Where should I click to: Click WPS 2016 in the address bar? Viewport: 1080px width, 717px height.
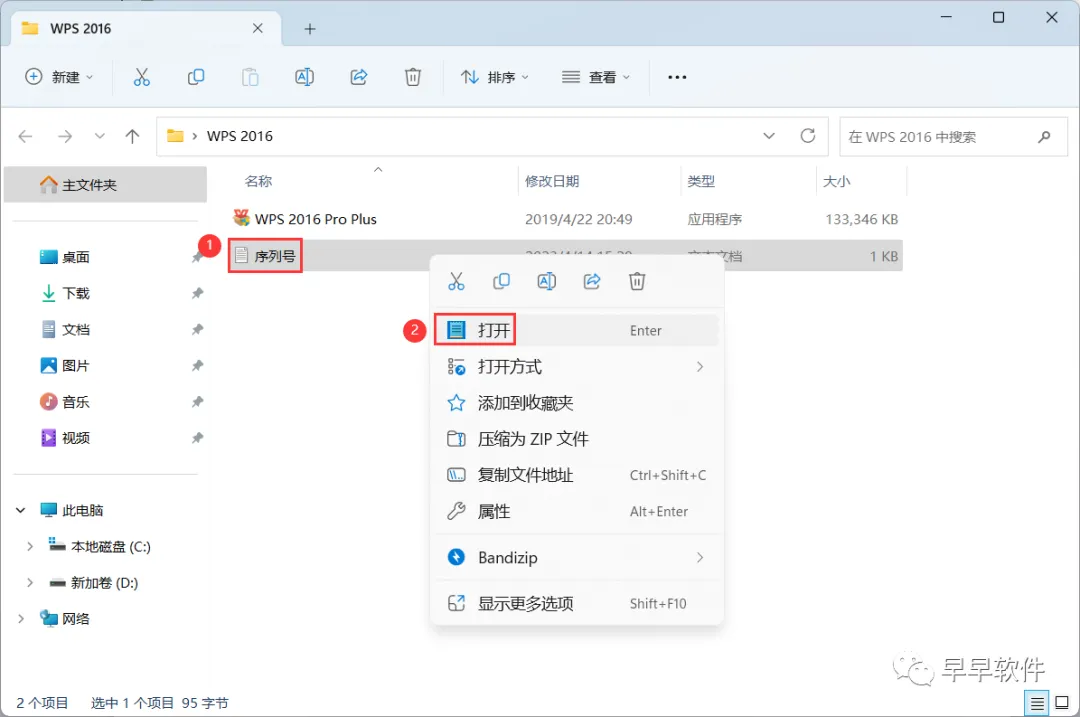pyautogui.click(x=240, y=136)
